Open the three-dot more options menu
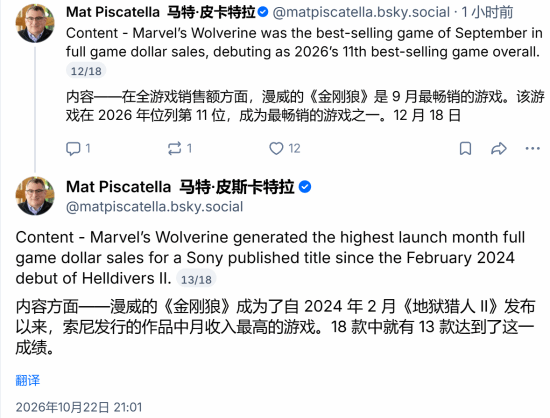 tap(532, 149)
